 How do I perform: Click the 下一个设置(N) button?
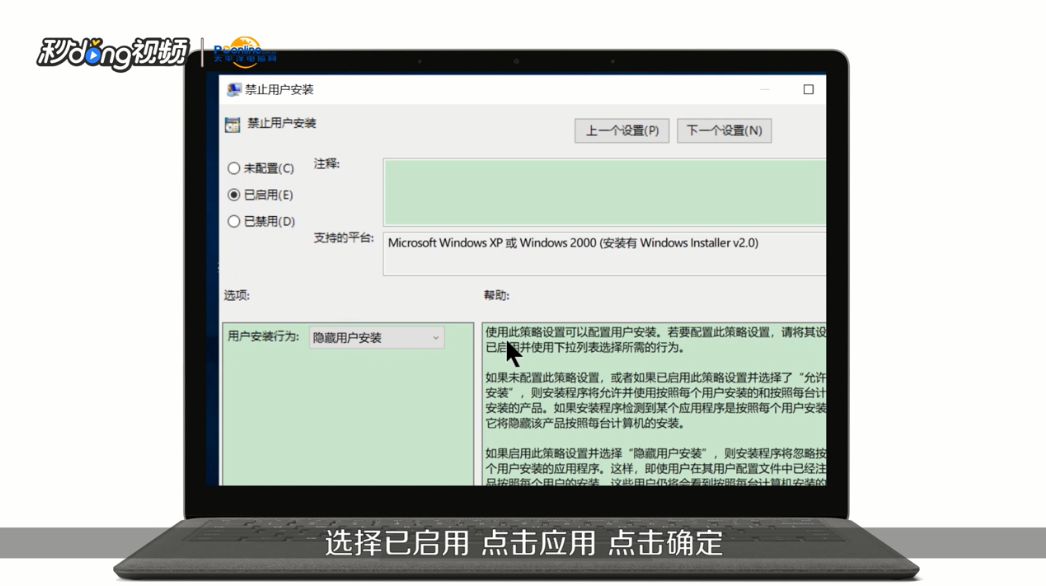tap(724, 131)
